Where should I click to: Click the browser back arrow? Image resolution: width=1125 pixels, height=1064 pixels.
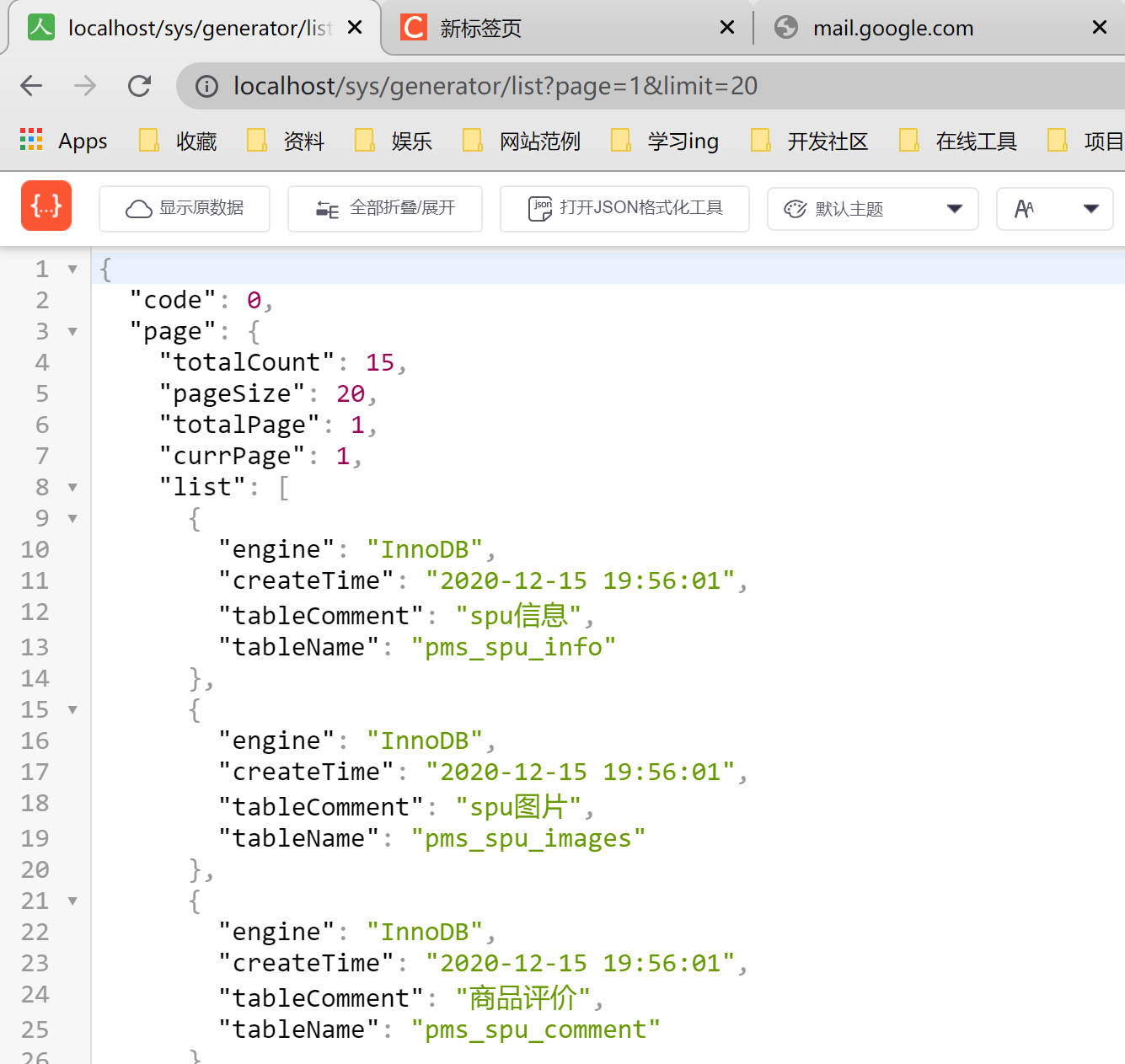pos(31,85)
